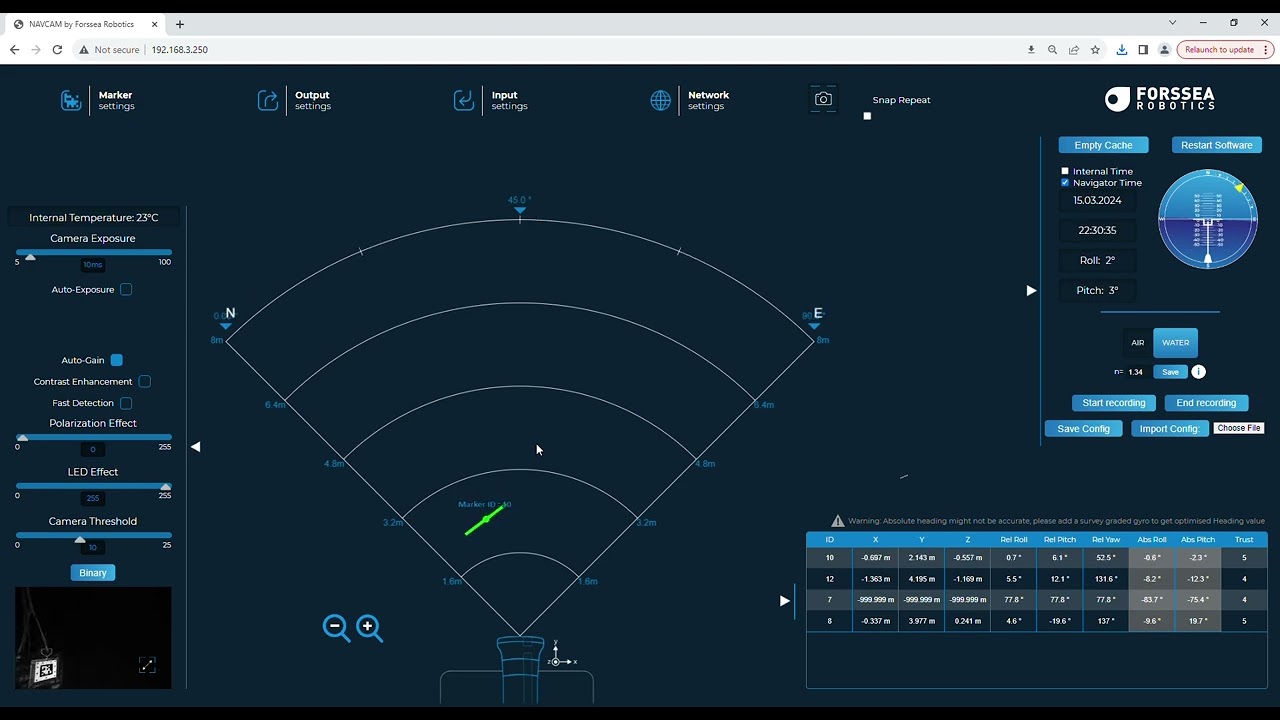This screenshot has width=1280, height=720.
Task: Select marker ID 12 table row
Action: point(1037,579)
